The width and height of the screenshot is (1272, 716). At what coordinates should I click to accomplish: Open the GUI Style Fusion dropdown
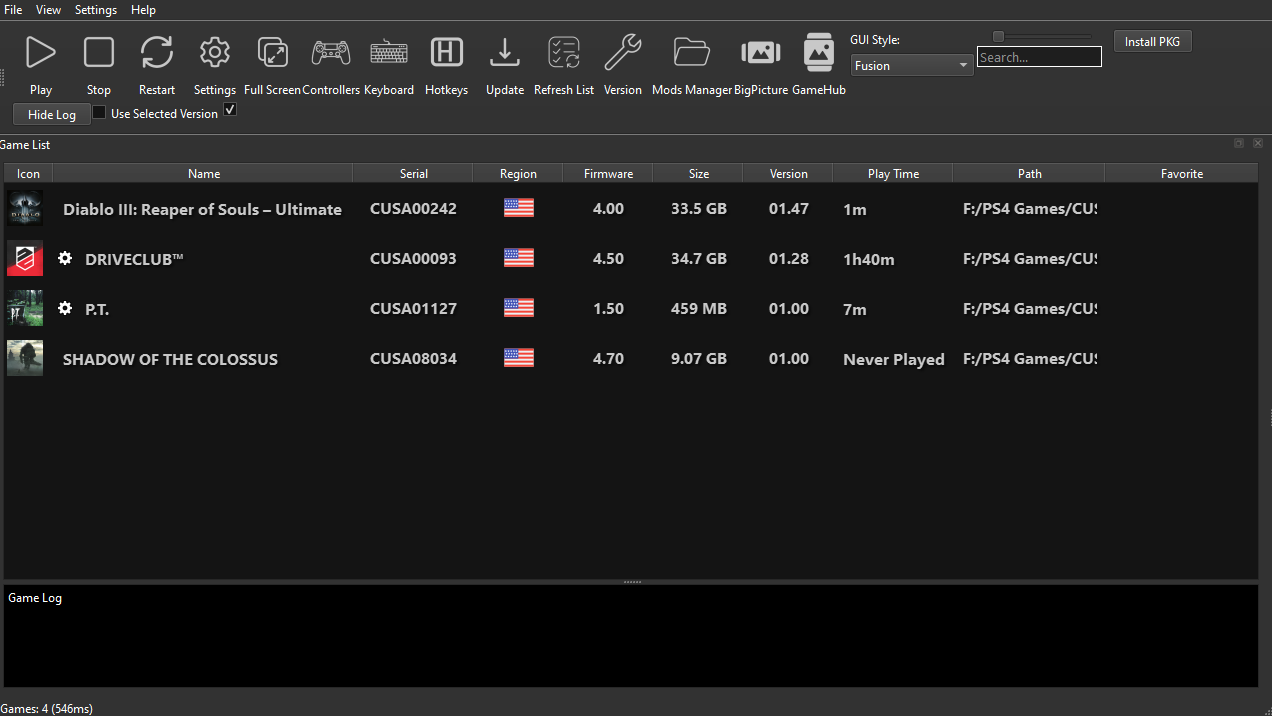click(x=912, y=65)
